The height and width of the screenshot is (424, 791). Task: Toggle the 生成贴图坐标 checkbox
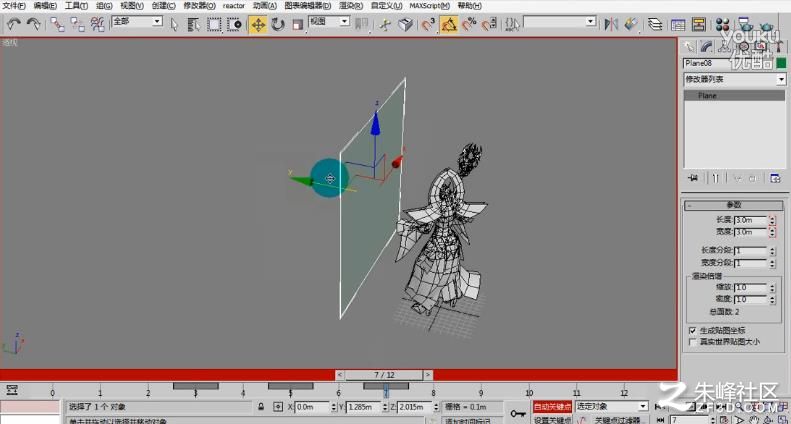point(693,331)
